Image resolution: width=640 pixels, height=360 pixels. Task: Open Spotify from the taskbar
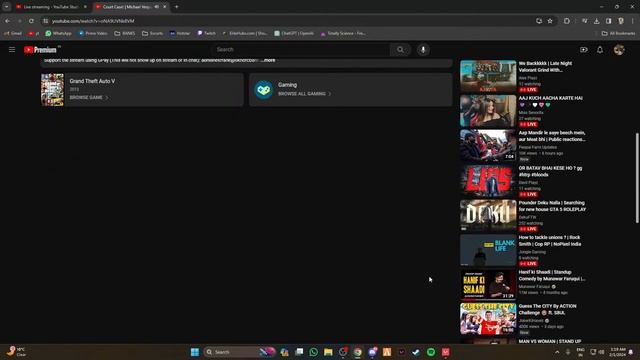pos(431,352)
